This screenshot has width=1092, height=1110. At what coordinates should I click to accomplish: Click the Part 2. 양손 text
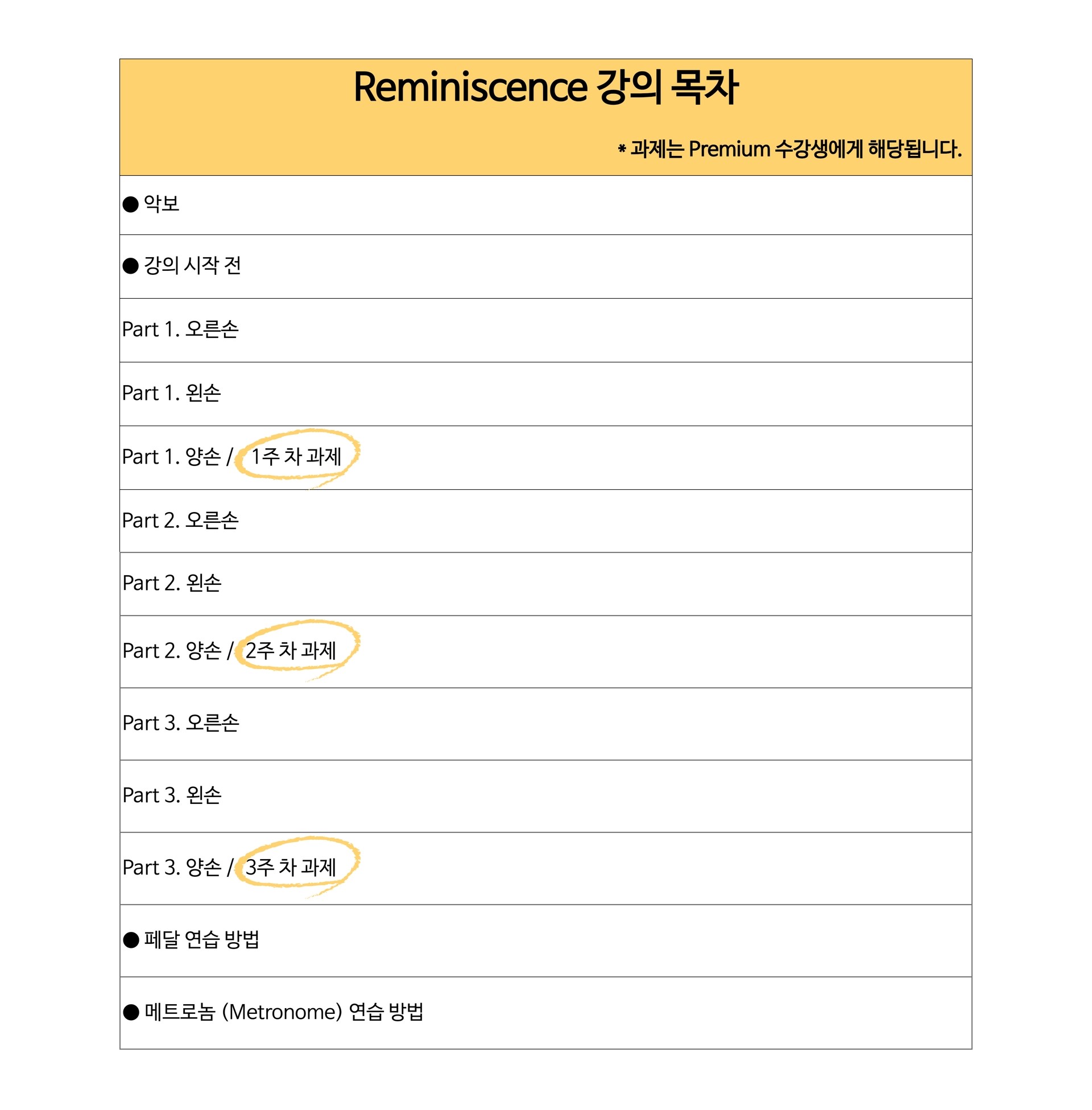pos(172,650)
